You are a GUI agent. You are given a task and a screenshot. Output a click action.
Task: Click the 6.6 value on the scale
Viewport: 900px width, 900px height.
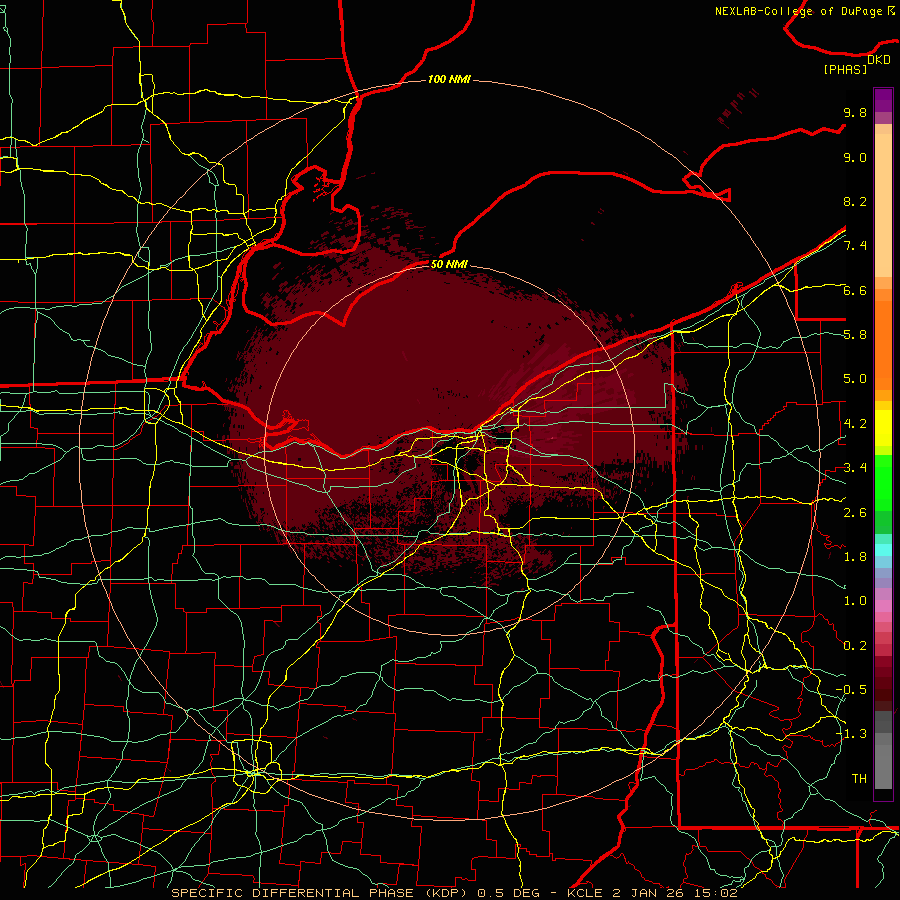855,290
